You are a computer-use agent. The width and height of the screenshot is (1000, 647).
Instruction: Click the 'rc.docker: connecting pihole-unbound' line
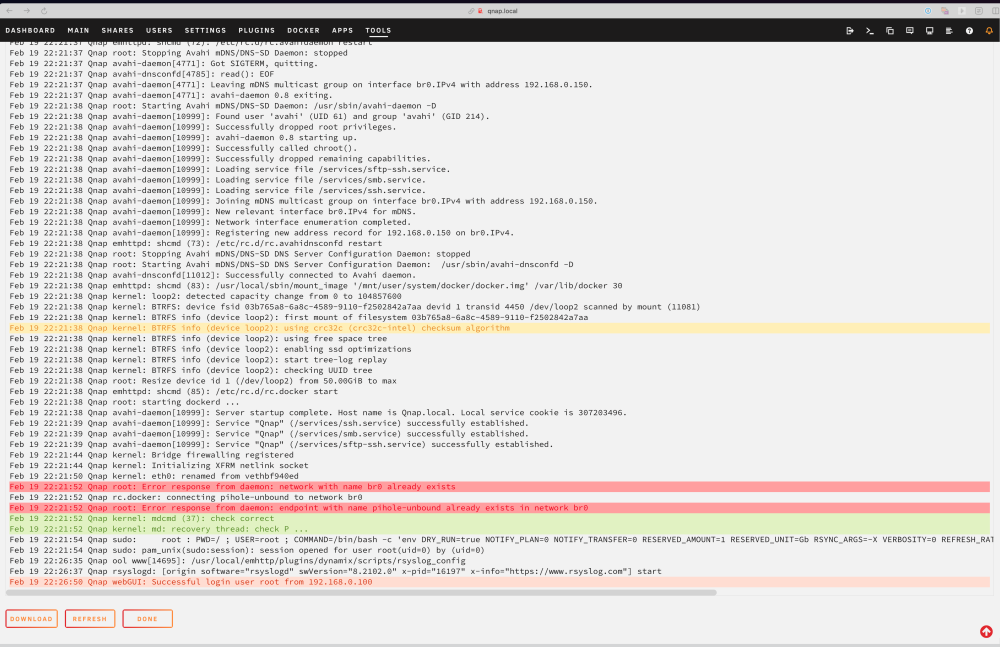(x=186, y=498)
